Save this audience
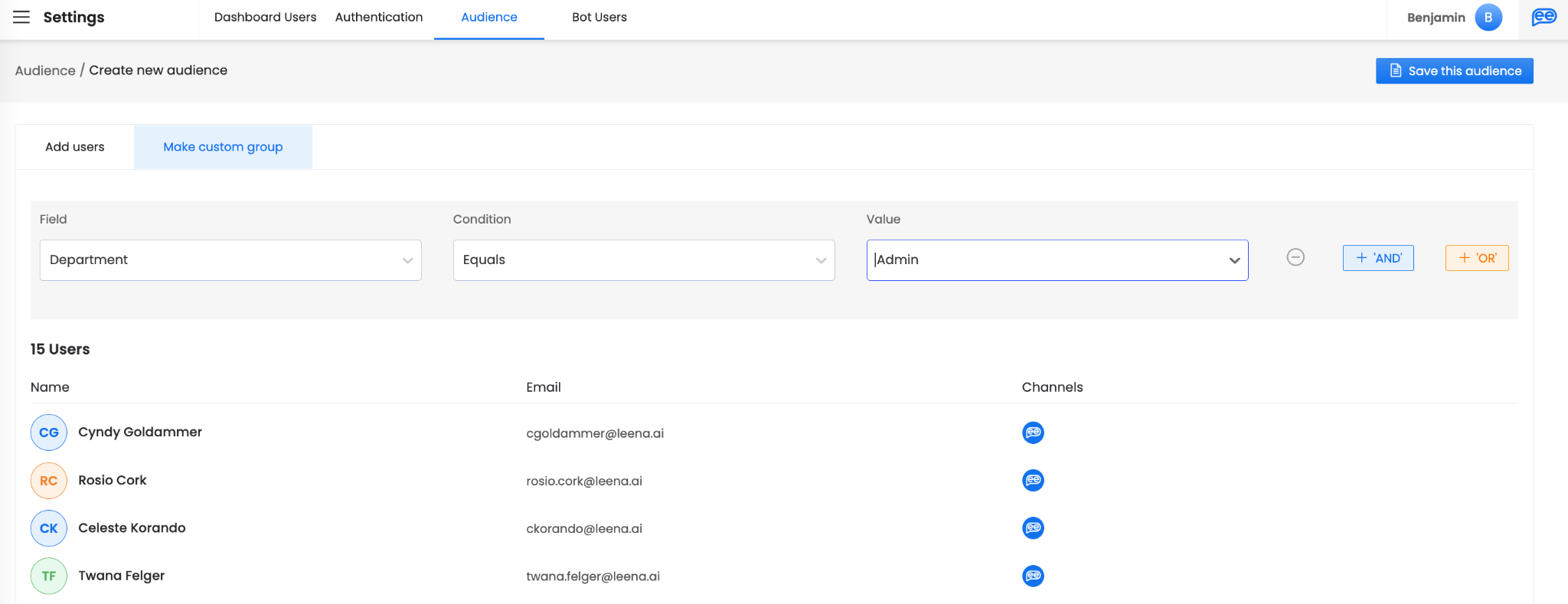Image resolution: width=1568 pixels, height=604 pixels. [1454, 71]
